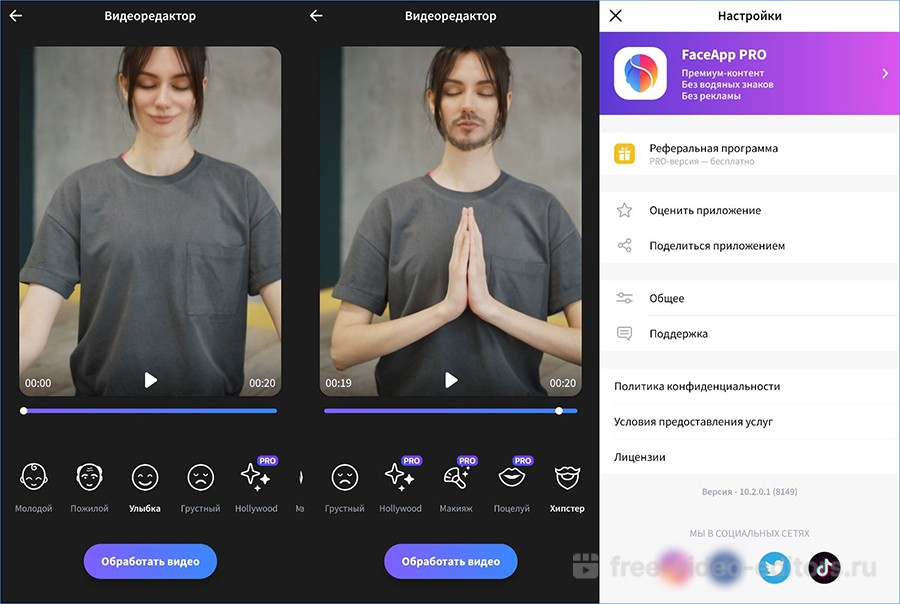The height and width of the screenshot is (604, 900).
Task: Tap the Facebook social icon
Action: (724, 567)
